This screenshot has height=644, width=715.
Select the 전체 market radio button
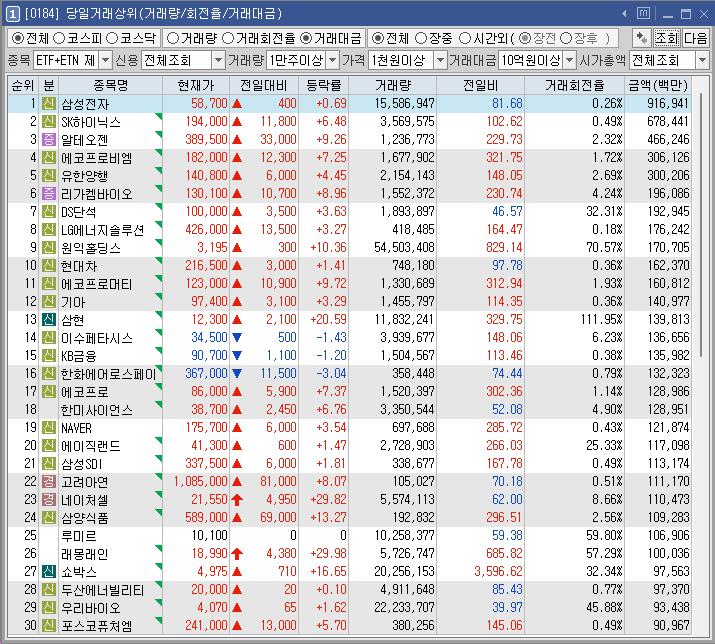click(17, 38)
